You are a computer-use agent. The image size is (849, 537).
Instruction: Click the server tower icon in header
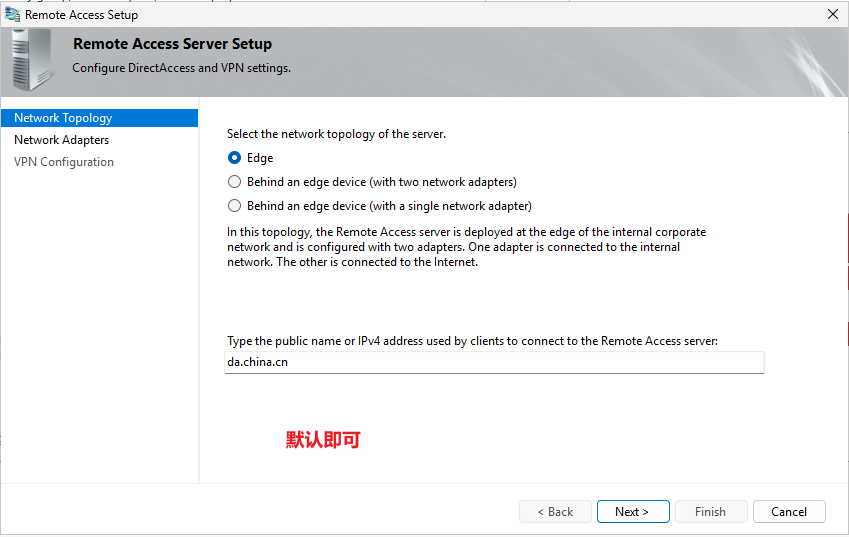31,60
